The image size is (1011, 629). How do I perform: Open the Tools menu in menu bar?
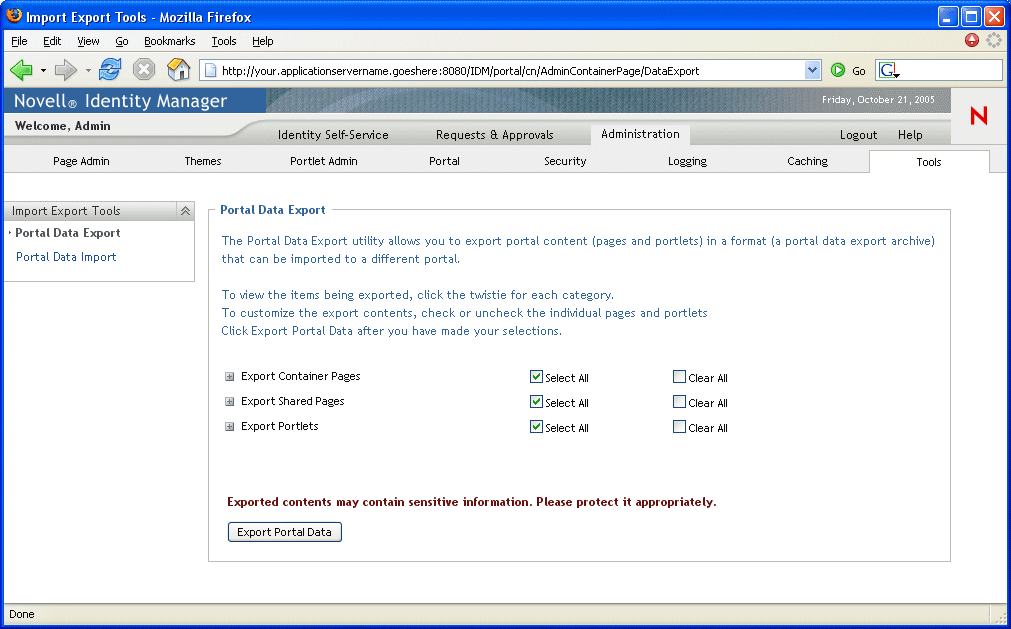[224, 41]
